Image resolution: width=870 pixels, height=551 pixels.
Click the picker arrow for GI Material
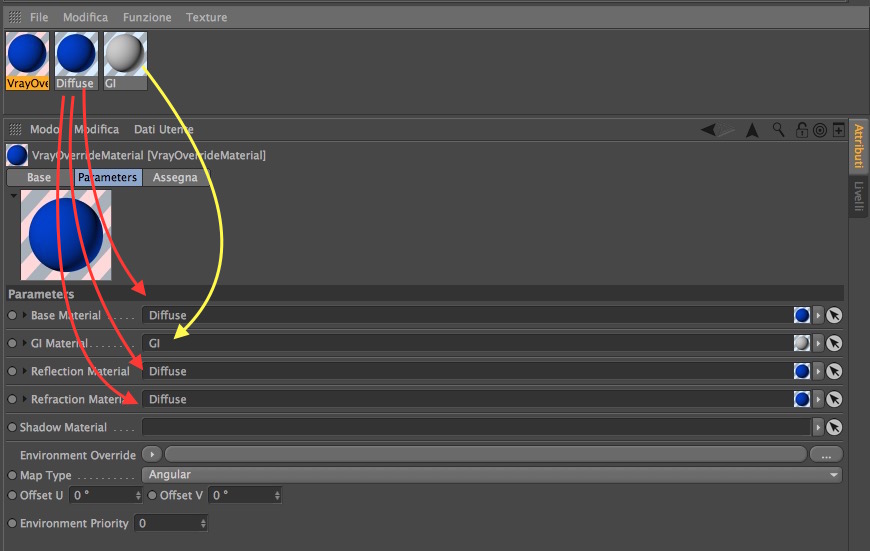tap(834, 343)
